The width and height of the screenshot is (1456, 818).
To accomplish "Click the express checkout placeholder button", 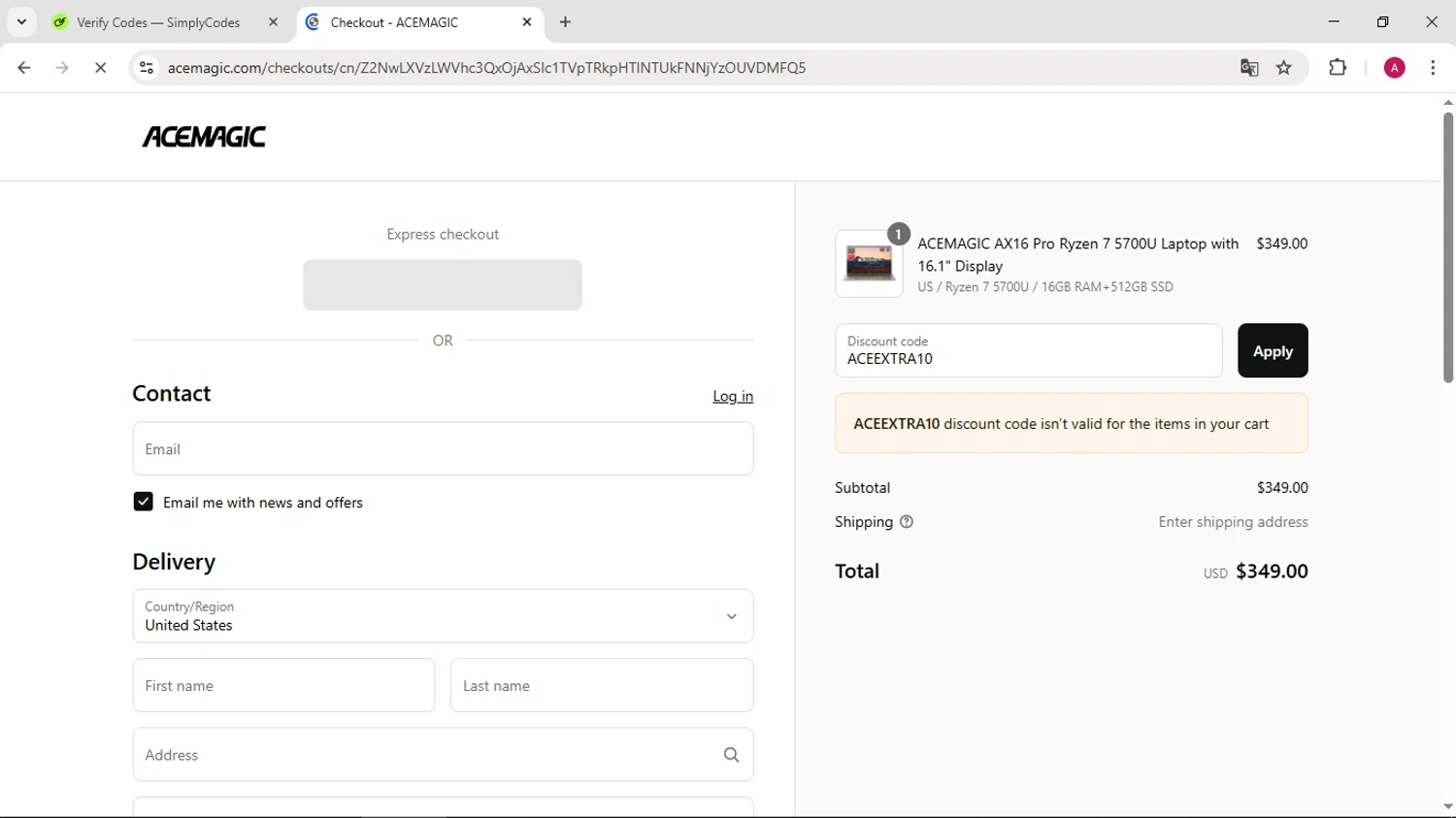I will tap(443, 285).
